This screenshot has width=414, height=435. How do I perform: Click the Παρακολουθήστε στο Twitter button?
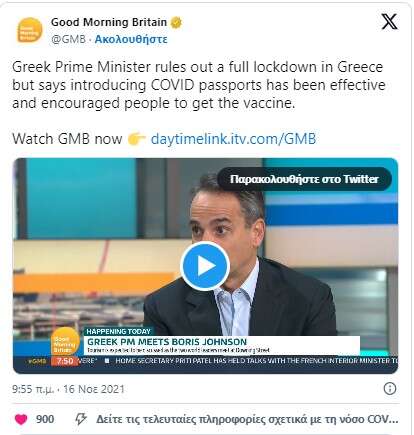(x=304, y=179)
